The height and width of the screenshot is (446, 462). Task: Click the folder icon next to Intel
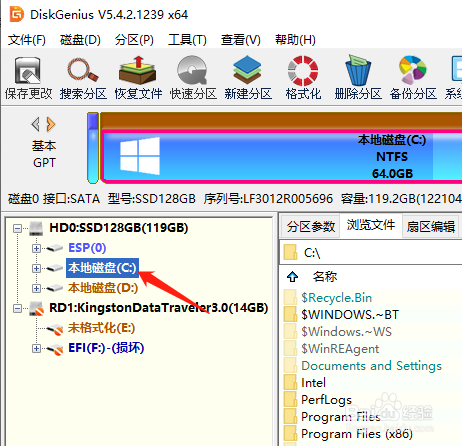click(x=291, y=382)
